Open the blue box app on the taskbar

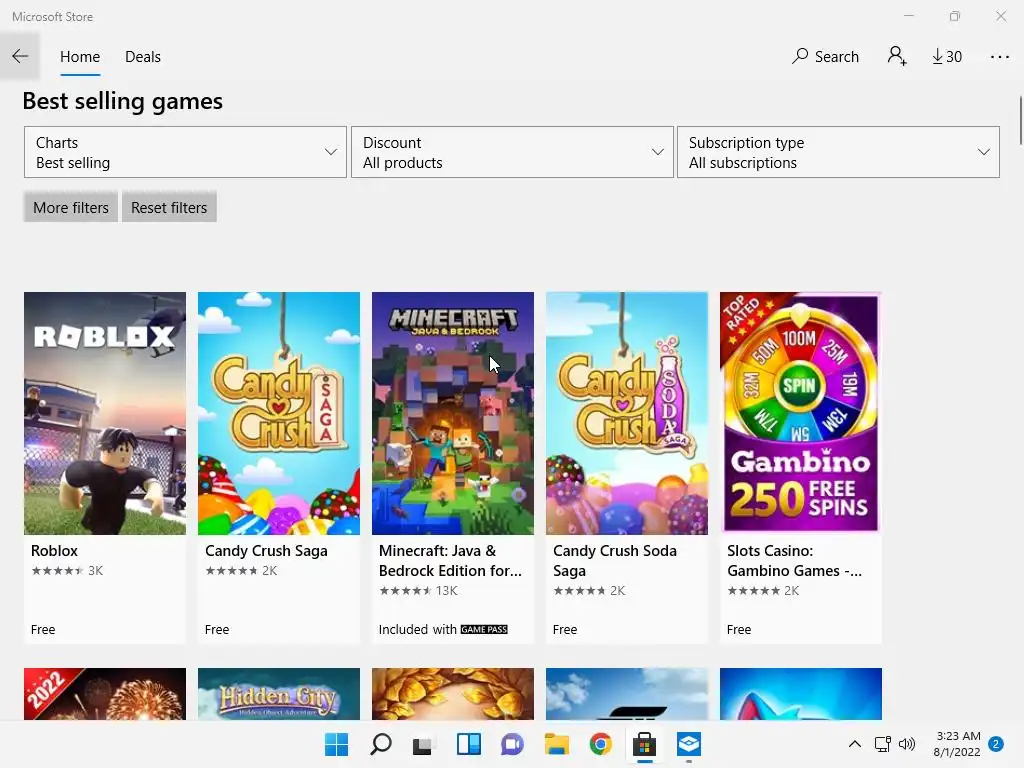pos(688,744)
